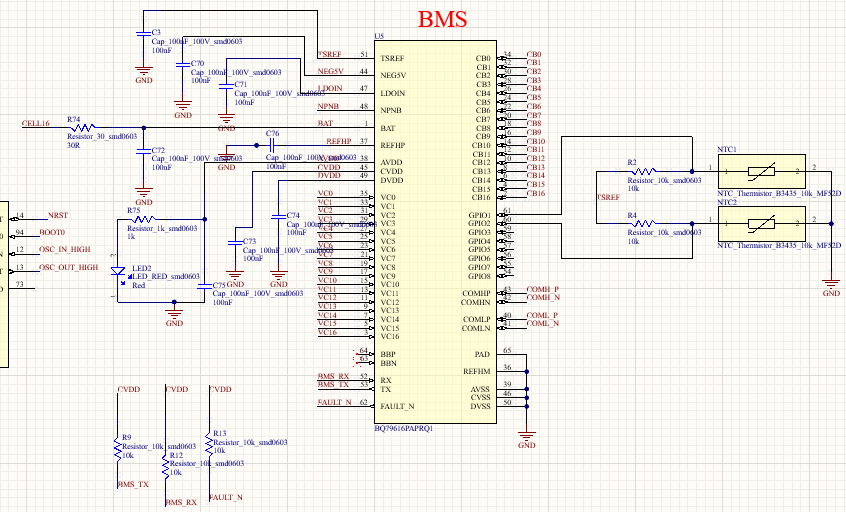Select 1k resistor R75 symbol
Viewport: 846px width, 512px height.
tap(144, 220)
